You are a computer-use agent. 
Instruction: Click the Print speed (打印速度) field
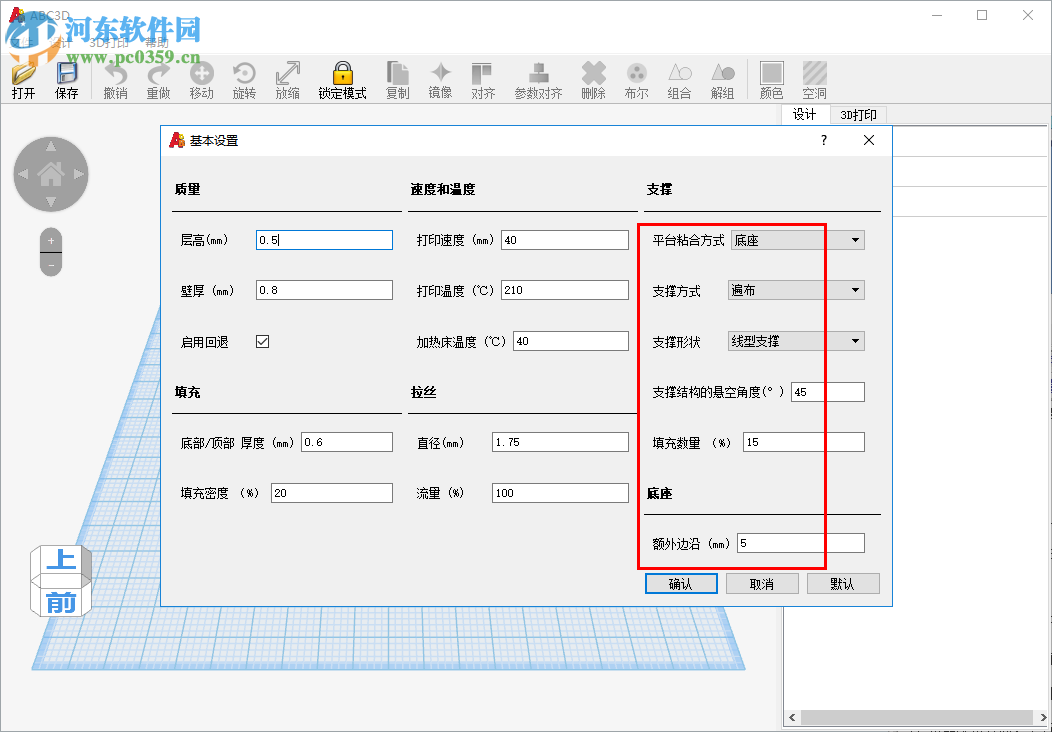pos(565,240)
